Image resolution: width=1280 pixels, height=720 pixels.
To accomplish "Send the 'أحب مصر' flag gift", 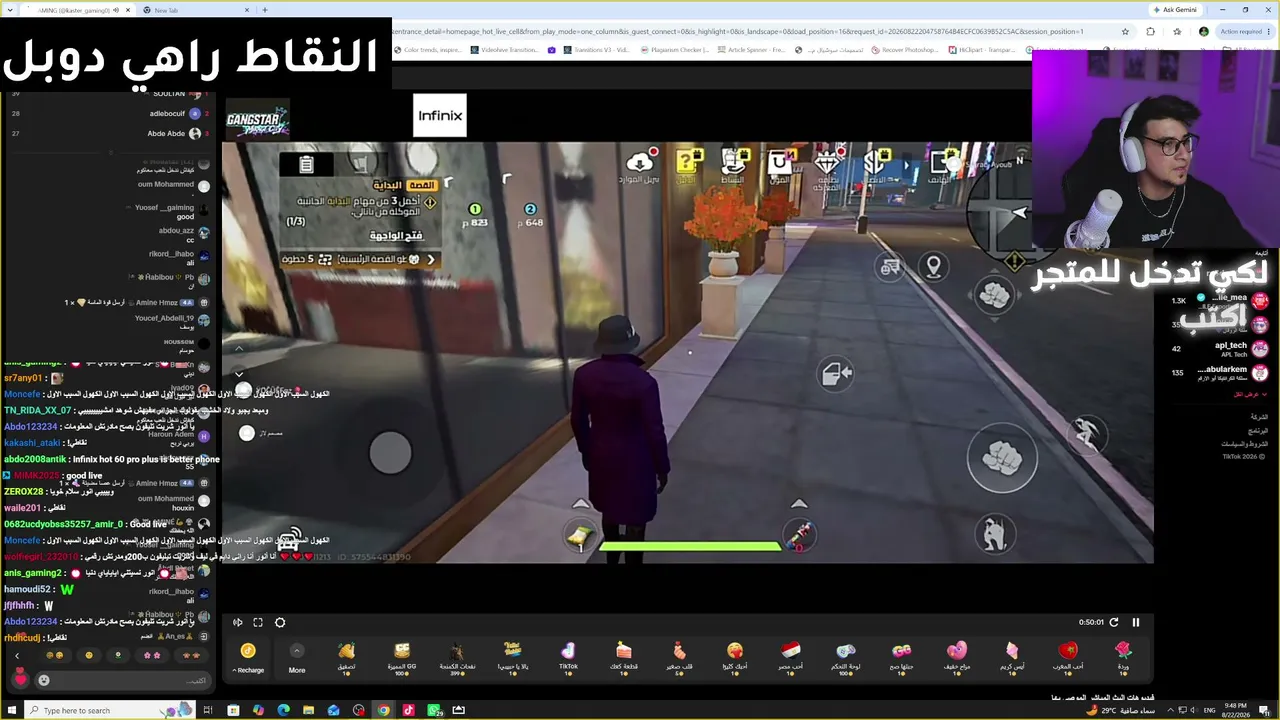I will (x=790, y=657).
